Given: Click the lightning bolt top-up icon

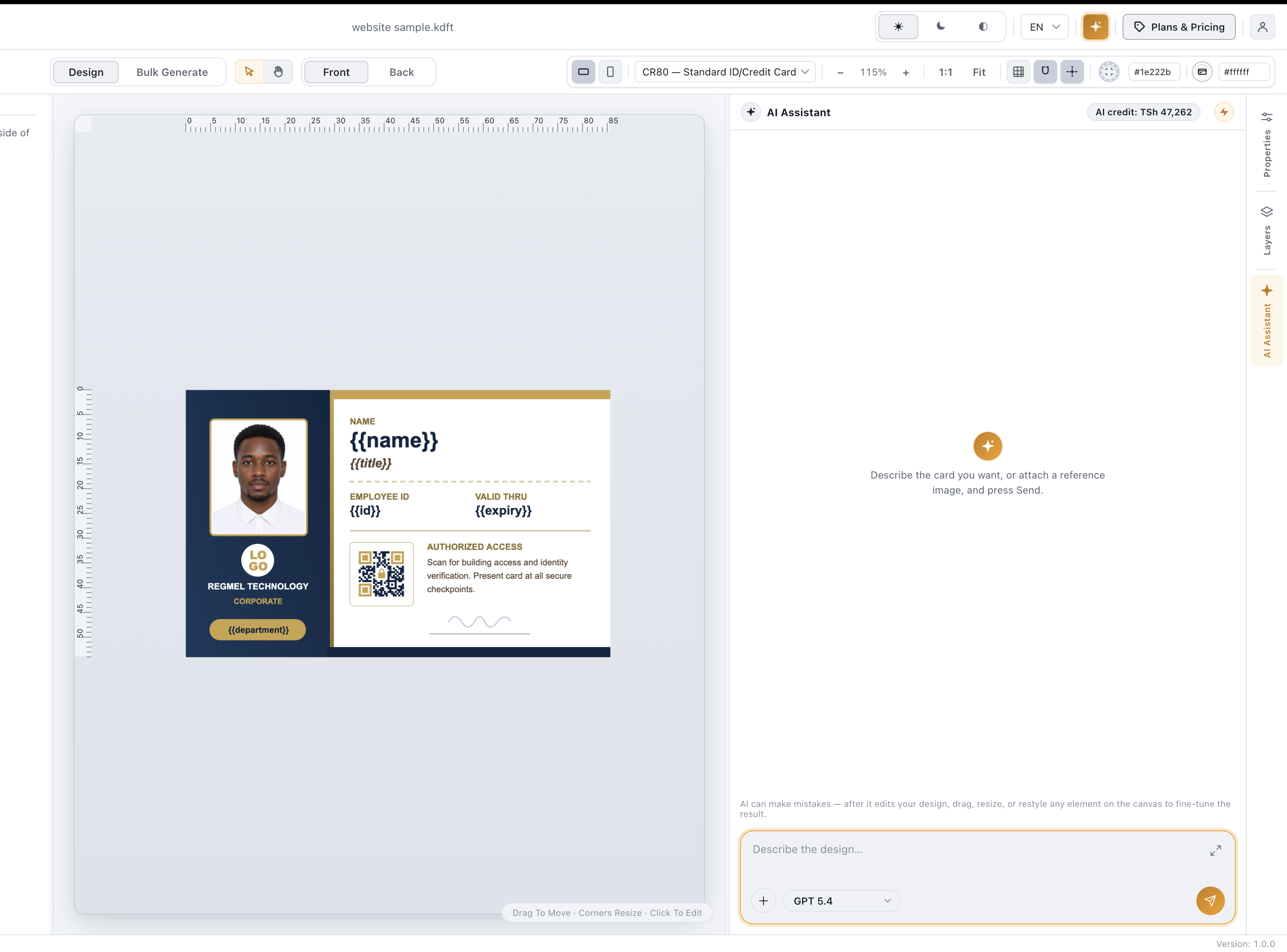Looking at the screenshot, I should 1224,112.
